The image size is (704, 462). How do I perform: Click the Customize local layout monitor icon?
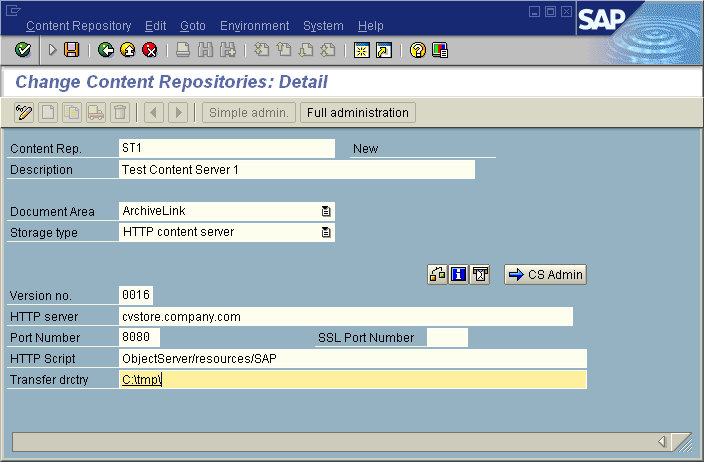click(439, 49)
